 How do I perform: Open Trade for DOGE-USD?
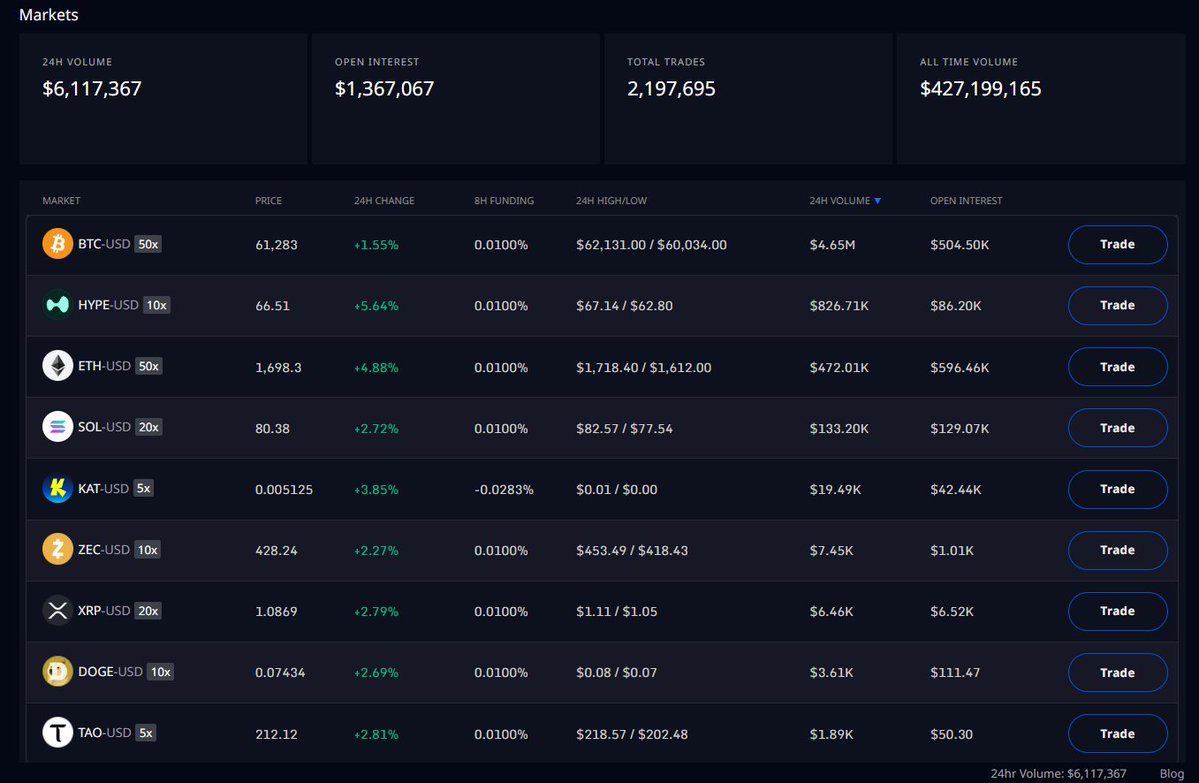(1117, 673)
